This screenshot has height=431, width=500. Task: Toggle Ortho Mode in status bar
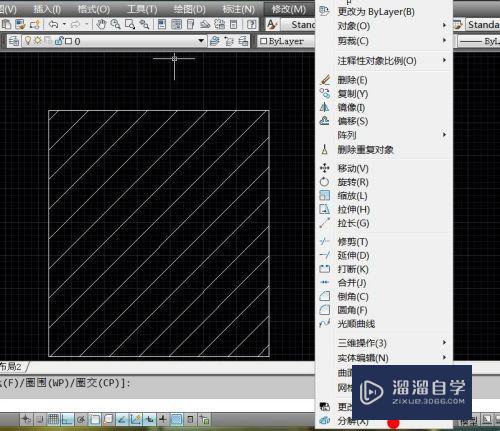67,419
